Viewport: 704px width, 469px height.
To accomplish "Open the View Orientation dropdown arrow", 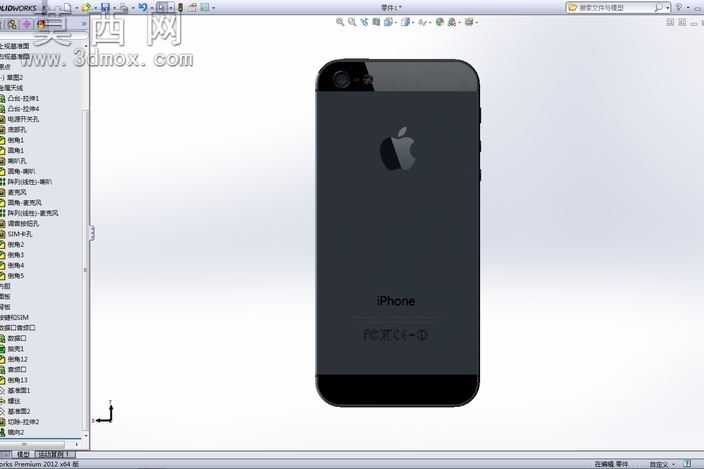I will [x=396, y=22].
